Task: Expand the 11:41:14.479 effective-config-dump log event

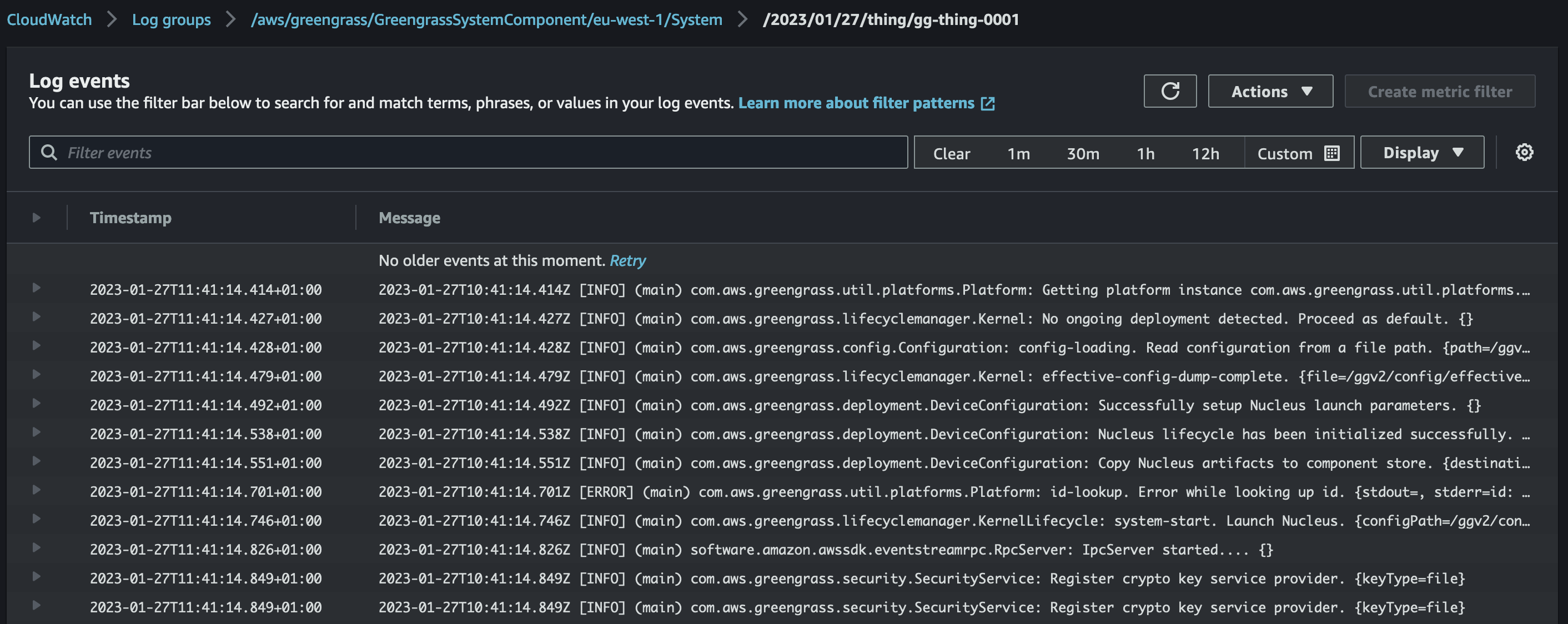Action: tap(37, 374)
